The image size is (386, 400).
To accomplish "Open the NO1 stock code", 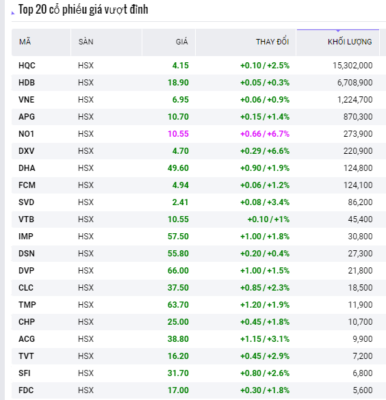I will 26,134.
